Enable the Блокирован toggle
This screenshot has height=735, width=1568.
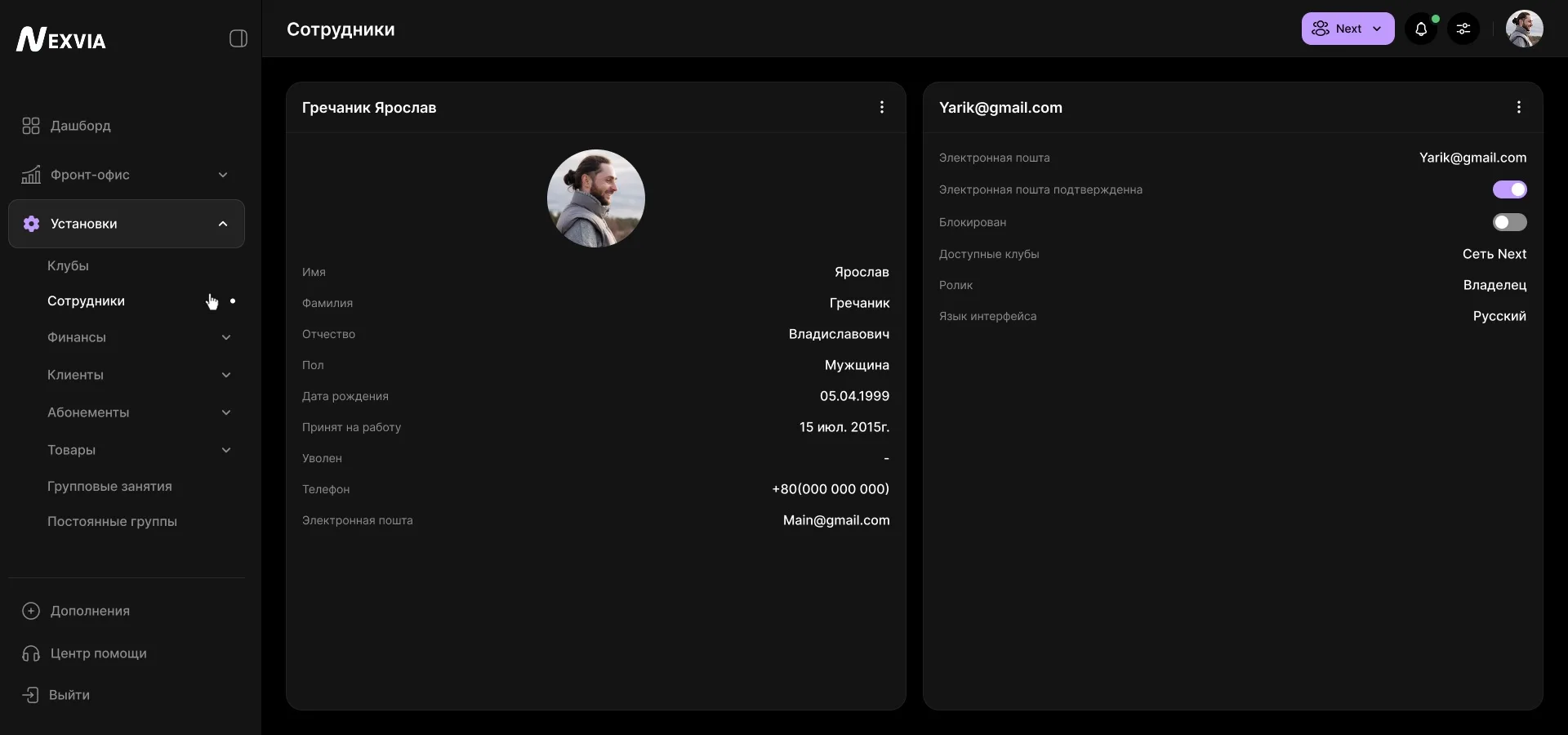1510,222
